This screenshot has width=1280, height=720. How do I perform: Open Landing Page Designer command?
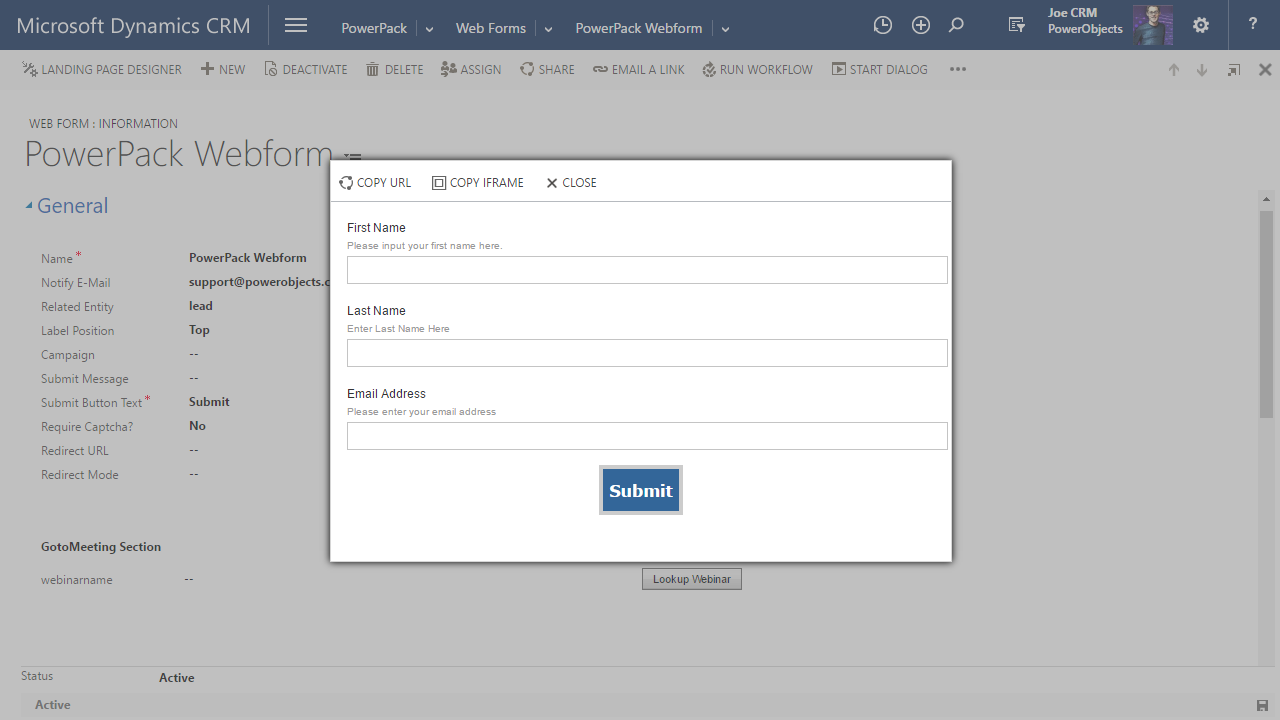click(x=102, y=70)
